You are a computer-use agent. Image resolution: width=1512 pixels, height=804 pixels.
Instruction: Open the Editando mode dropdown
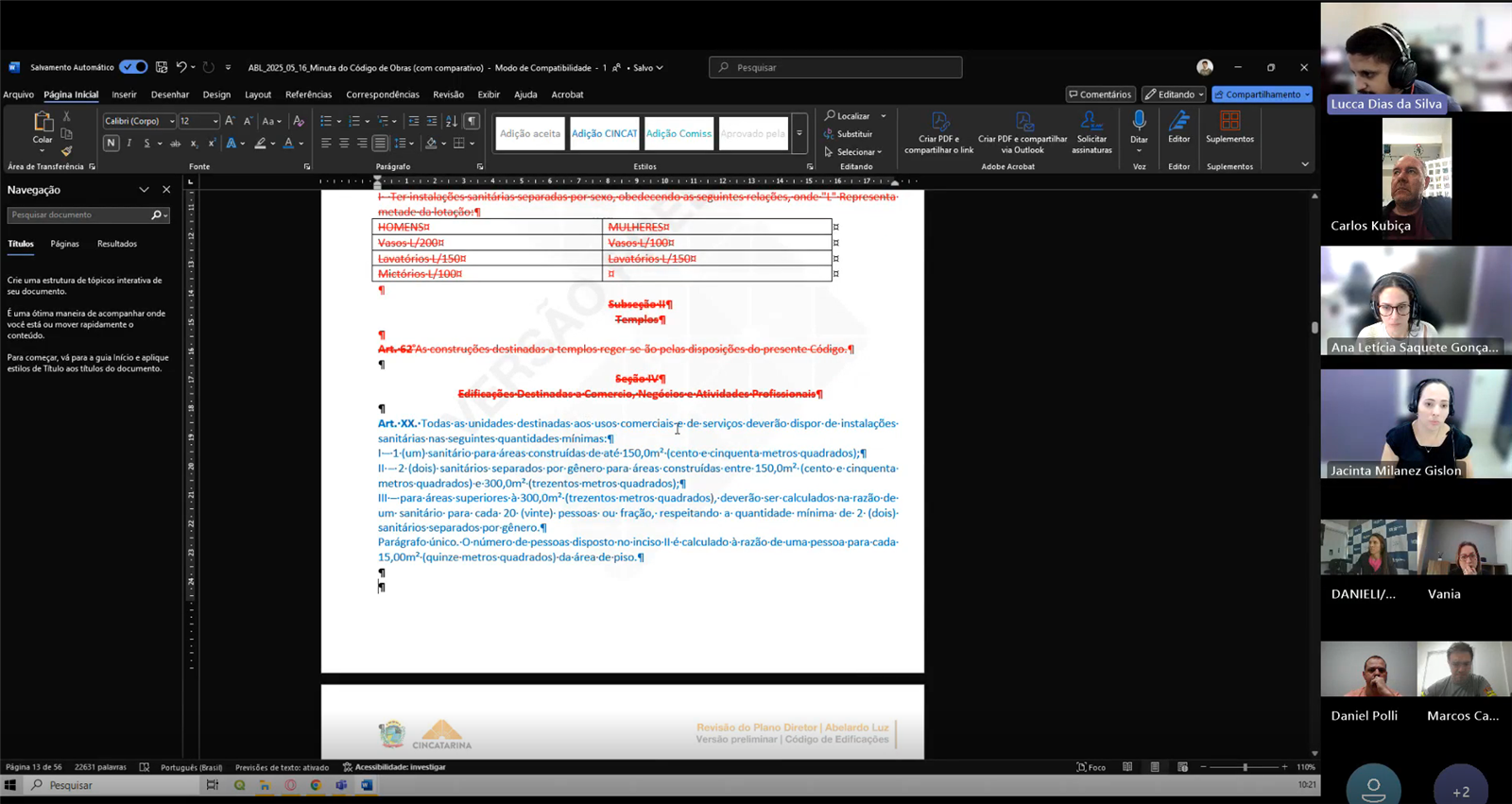[1175, 94]
